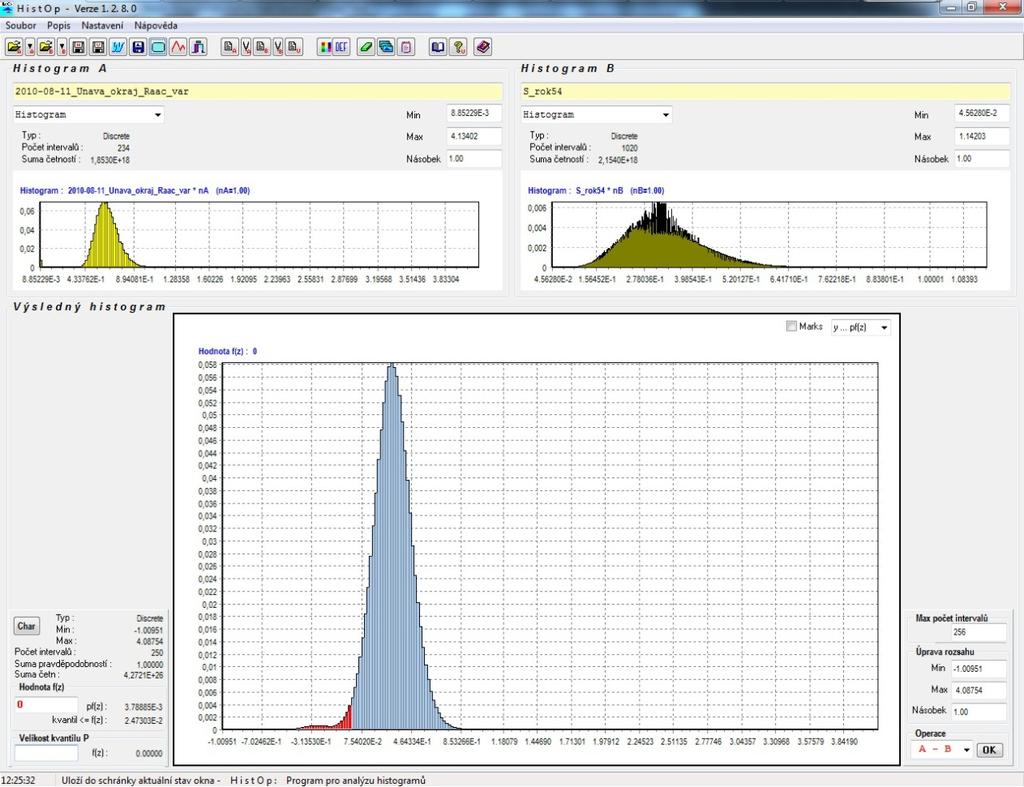Click Histogram B Min field
The image size is (1024, 787).
coord(982,114)
